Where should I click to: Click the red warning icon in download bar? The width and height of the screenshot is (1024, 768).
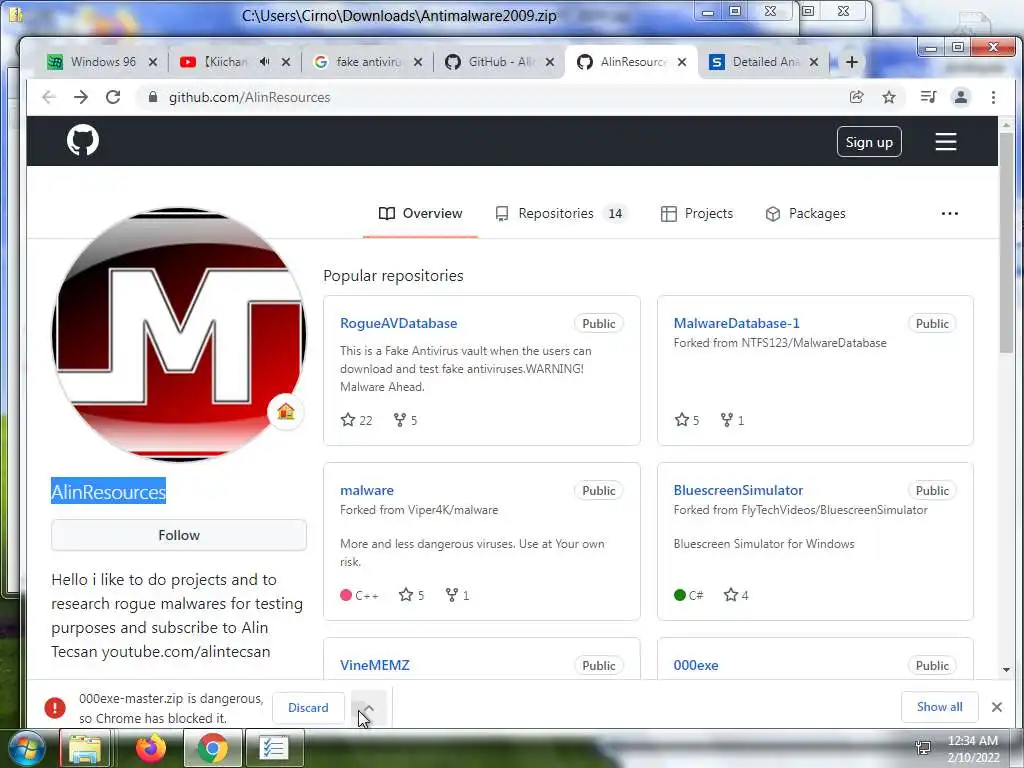coord(55,707)
